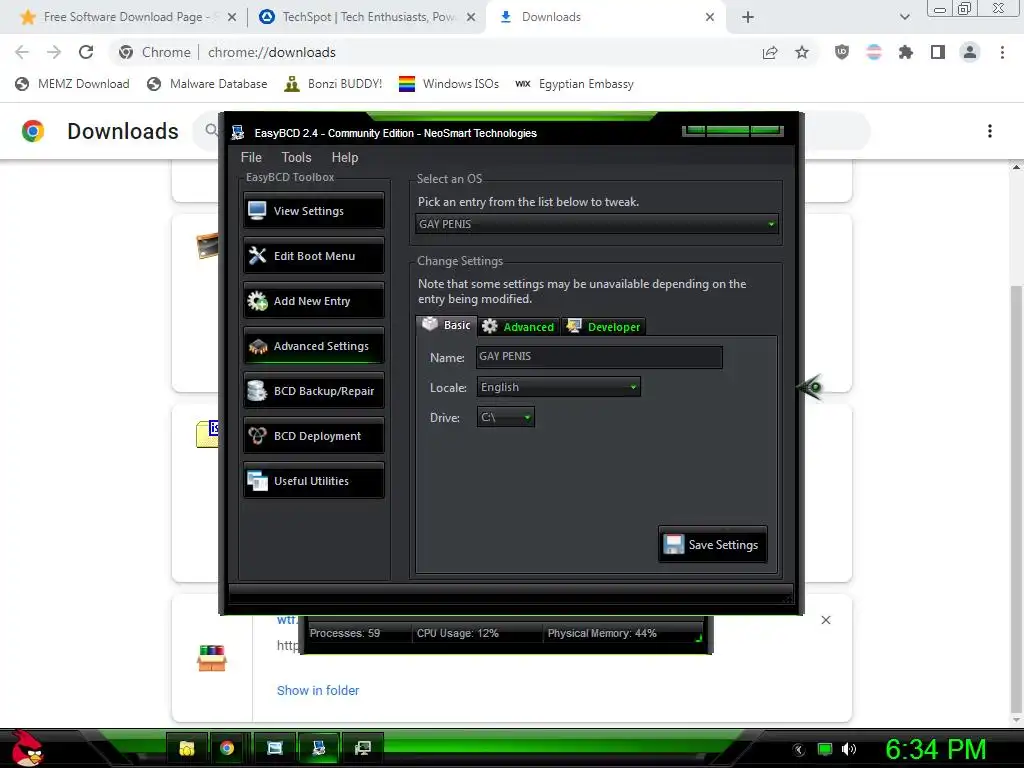The width and height of the screenshot is (1024, 768).
Task: Open a new Chrome tab
Action: (748, 17)
